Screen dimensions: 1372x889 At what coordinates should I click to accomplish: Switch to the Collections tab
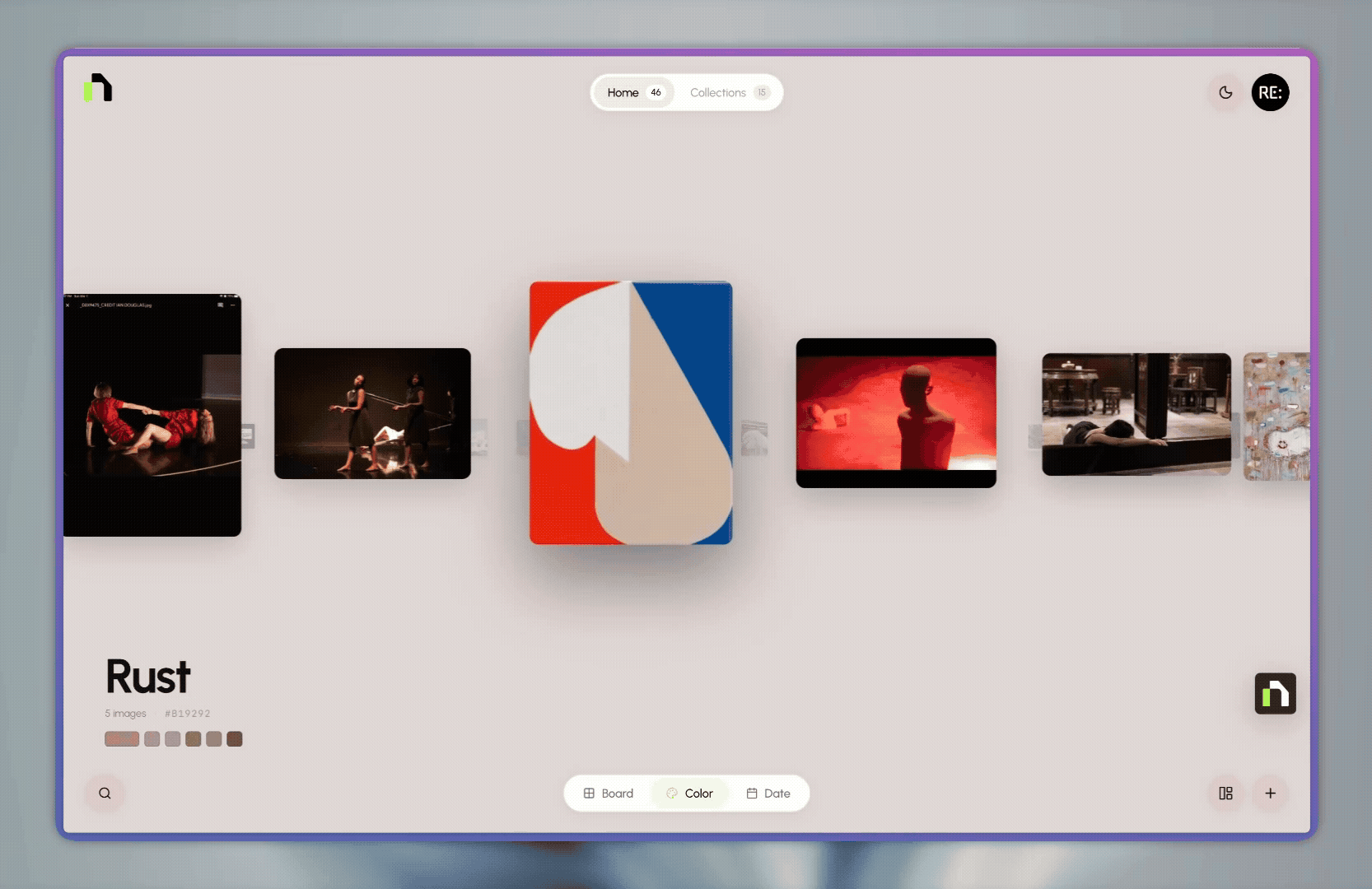(729, 92)
